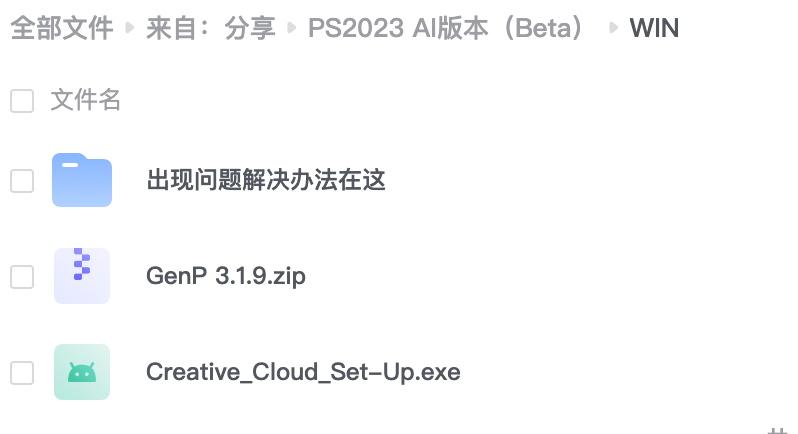This screenshot has width=798, height=434.
Task: Click the current WIN breadcrumb item
Action: 654,28
